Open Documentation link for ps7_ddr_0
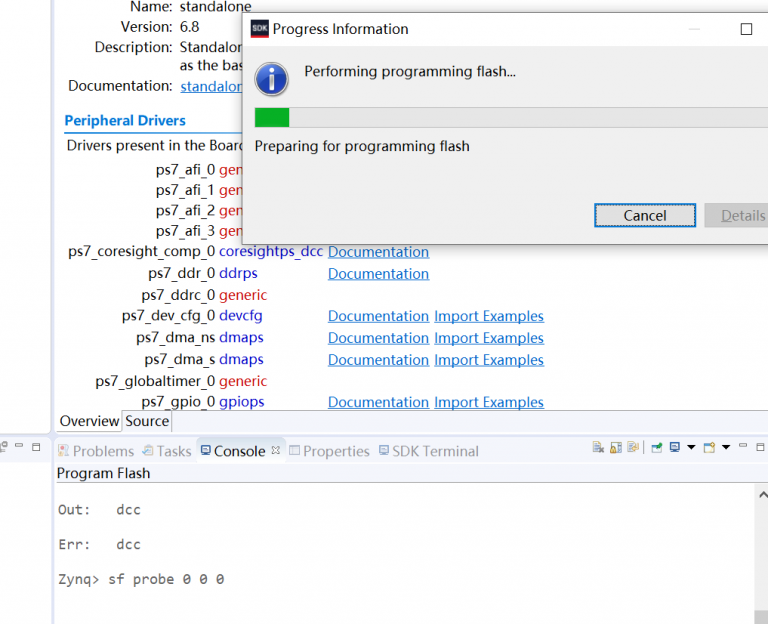Image resolution: width=768 pixels, height=624 pixels. pyautogui.click(x=378, y=273)
